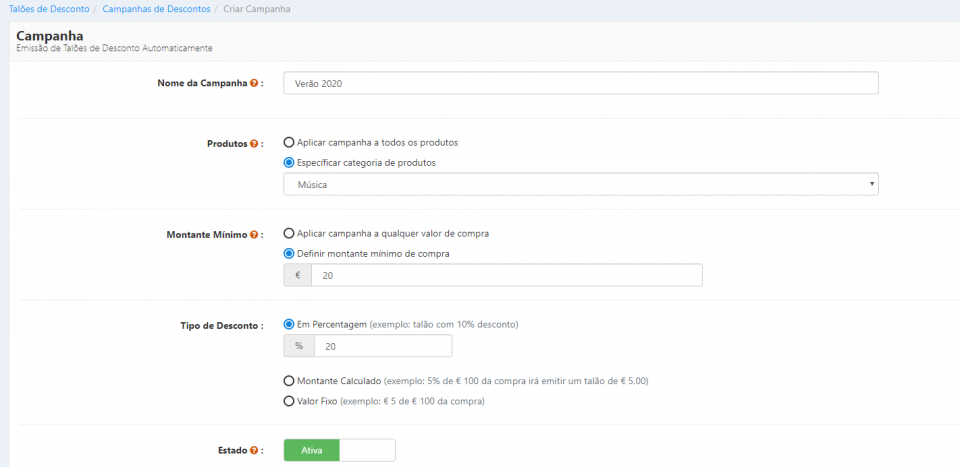Image resolution: width=960 pixels, height=467 pixels.
Task: Click help icon beside Montante Mínimo
Action: [x=254, y=234]
